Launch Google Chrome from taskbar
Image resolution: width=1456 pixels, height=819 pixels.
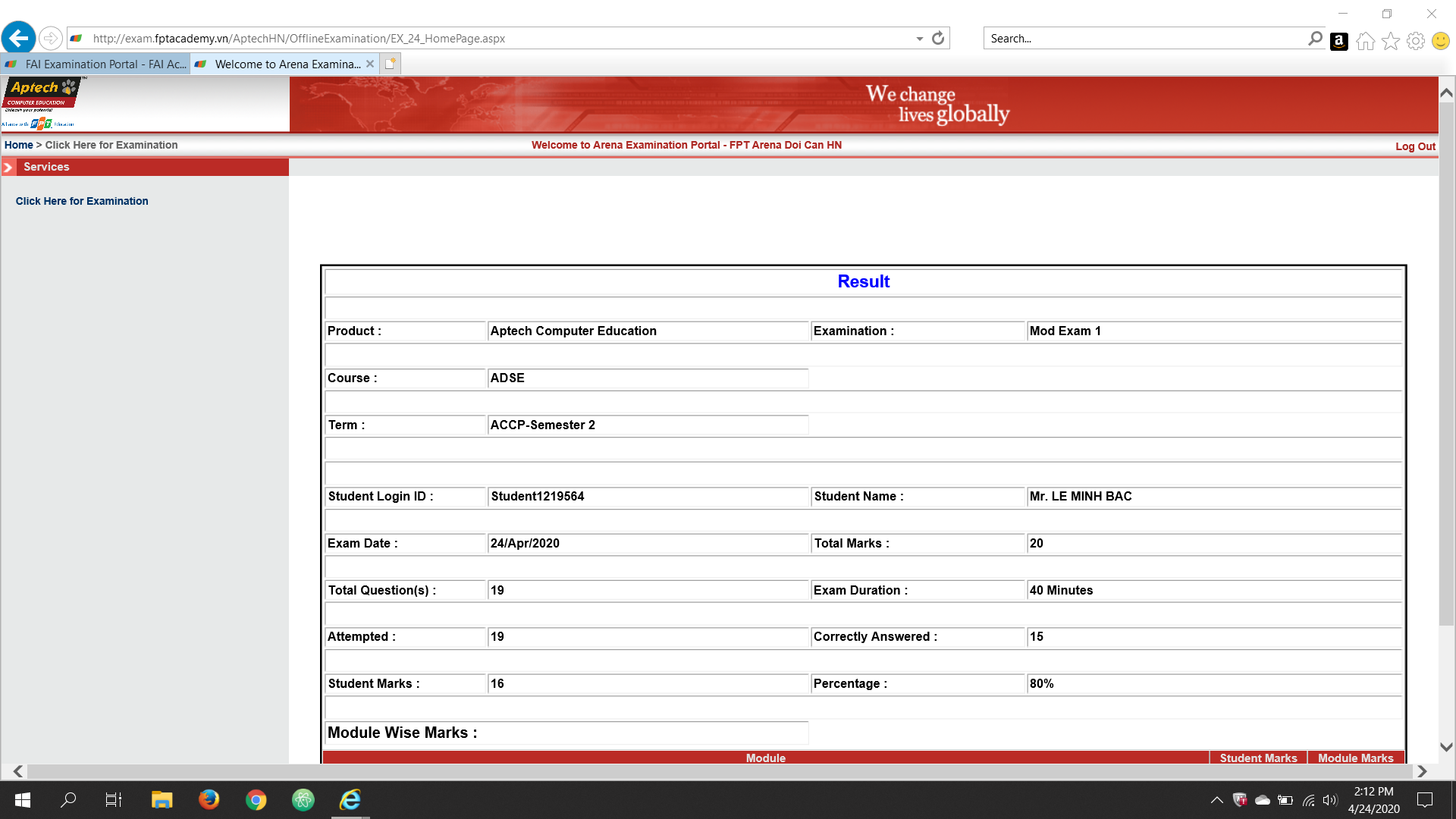[x=256, y=800]
